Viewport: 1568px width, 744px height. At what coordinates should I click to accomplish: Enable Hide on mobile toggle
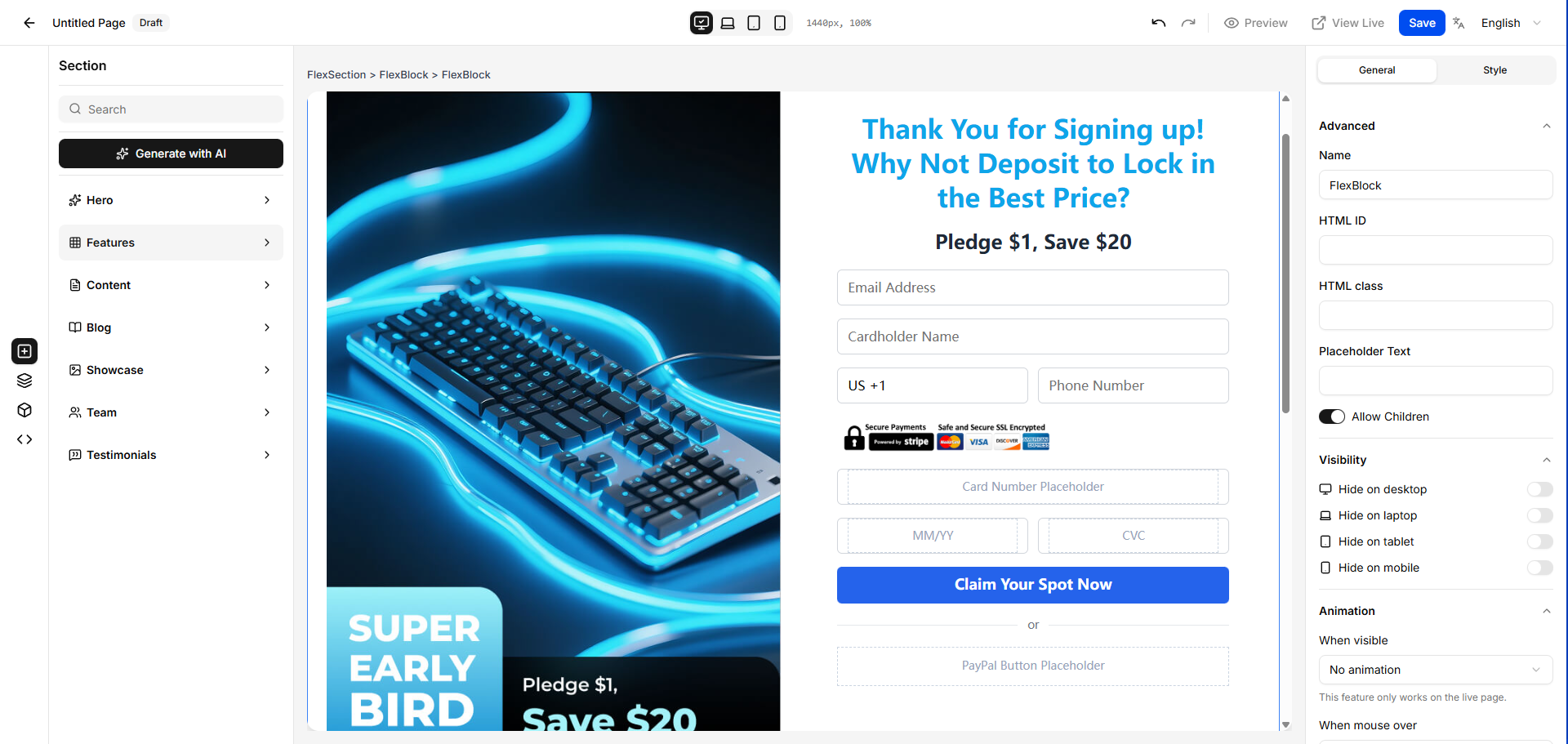[1539, 568]
